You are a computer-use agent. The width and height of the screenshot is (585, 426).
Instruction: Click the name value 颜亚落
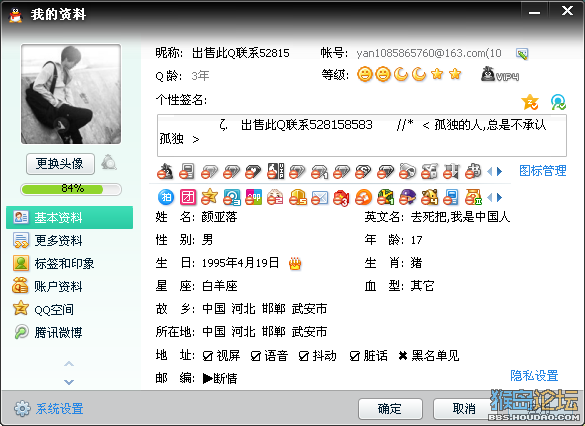[x=219, y=217]
